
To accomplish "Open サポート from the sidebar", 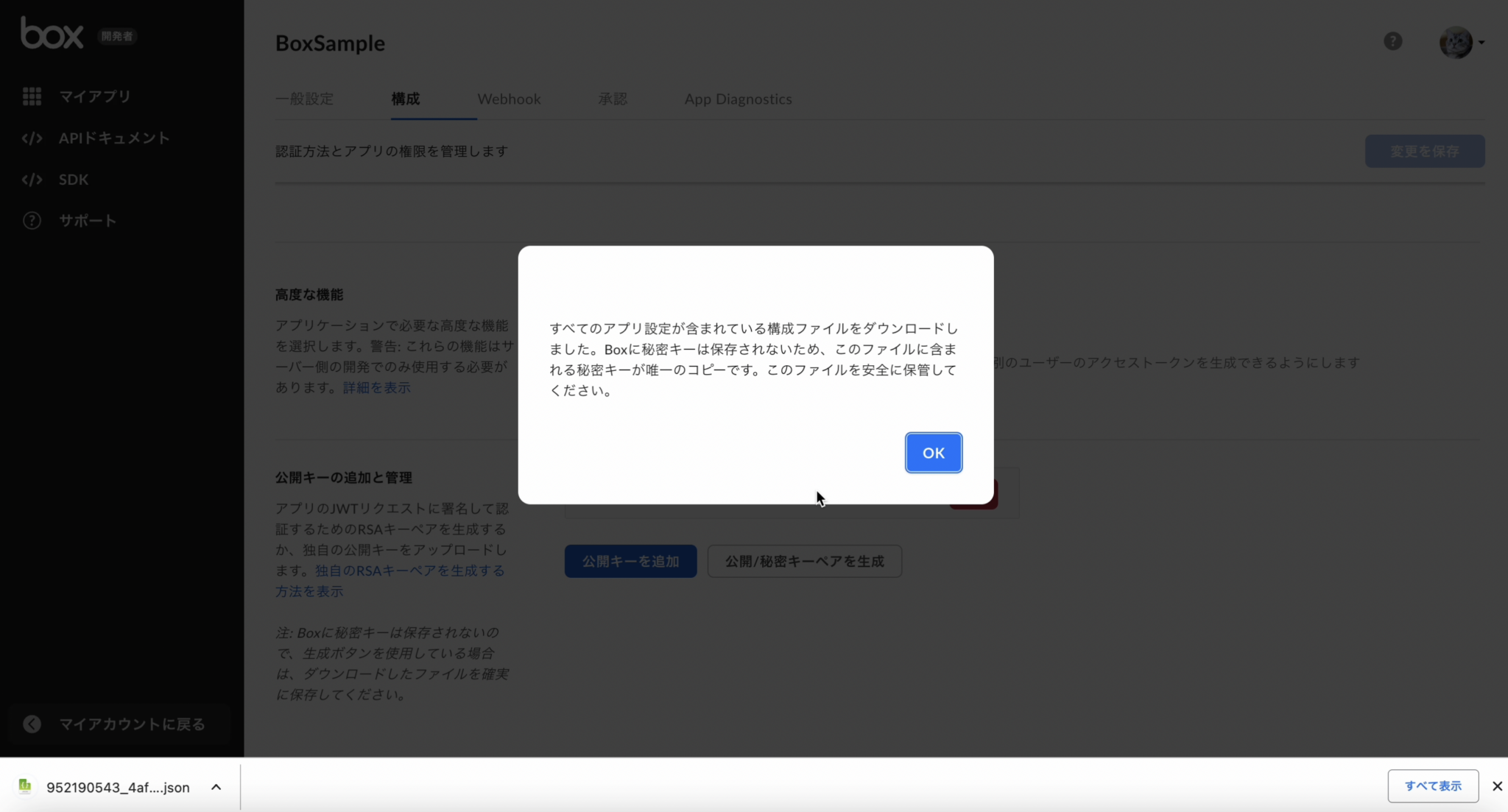I will [87, 220].
